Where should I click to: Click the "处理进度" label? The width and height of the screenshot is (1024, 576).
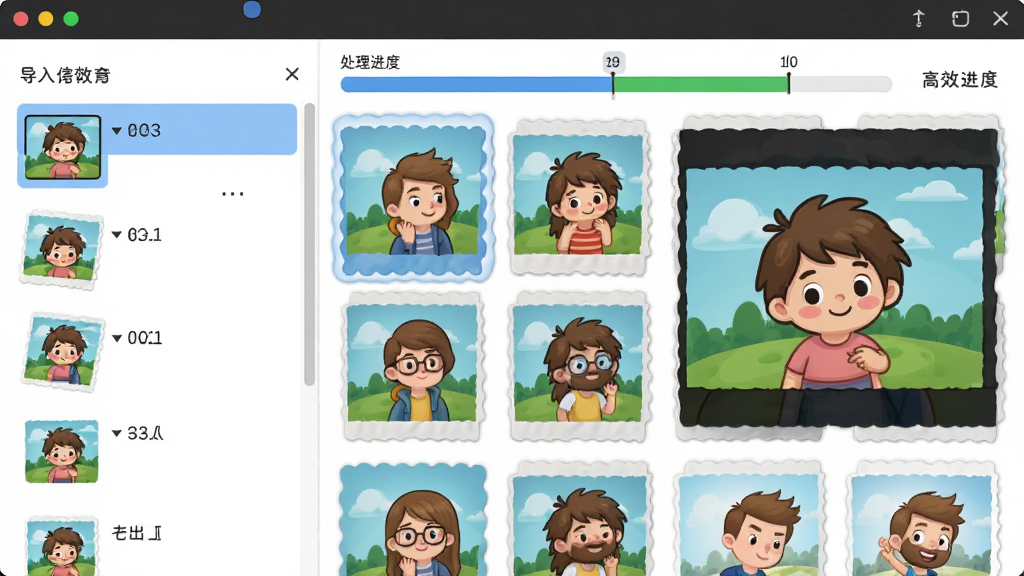click(370, 62)
